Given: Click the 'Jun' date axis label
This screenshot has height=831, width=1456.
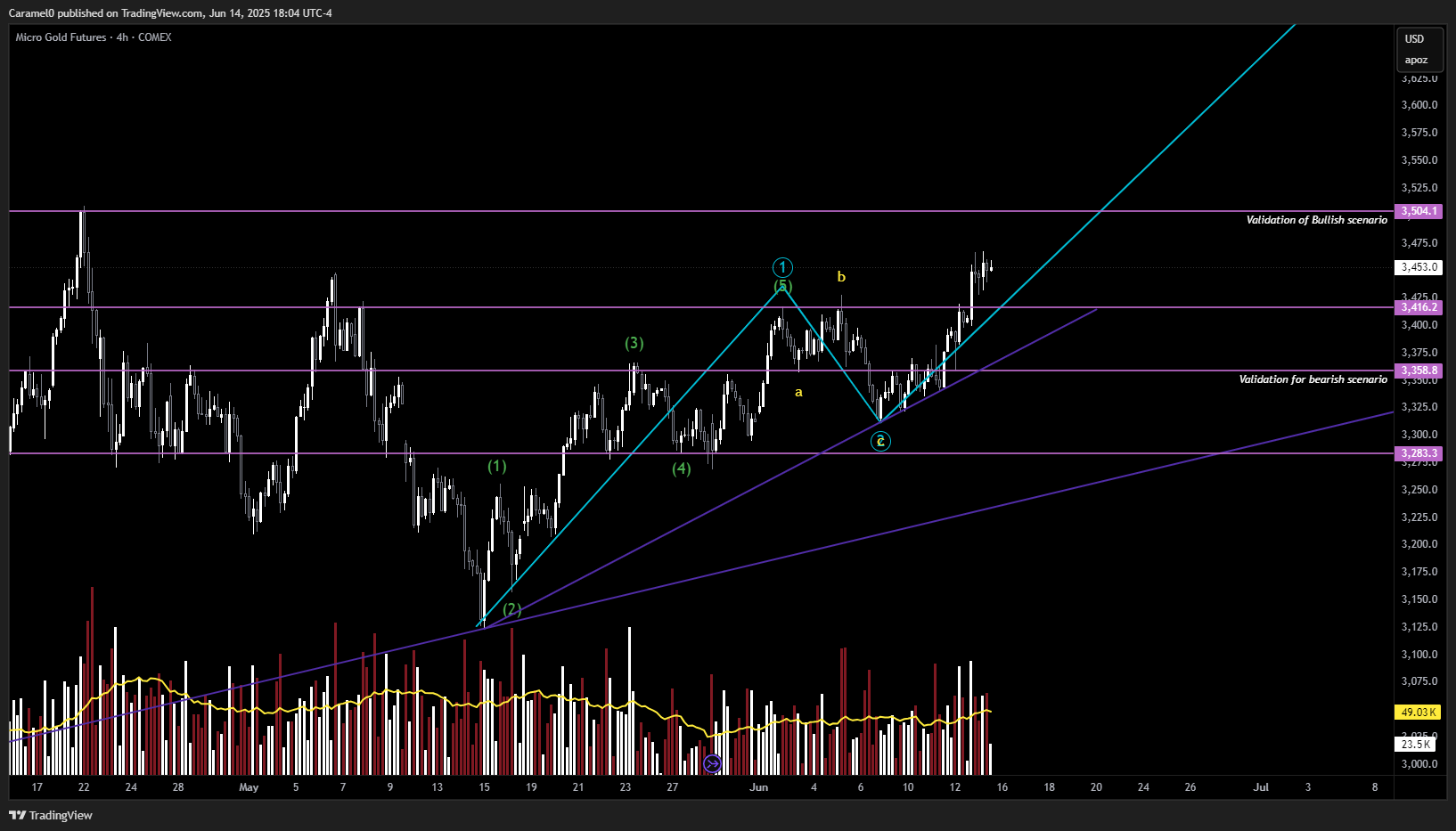Looking at the screenshot, I should [759, 787].
